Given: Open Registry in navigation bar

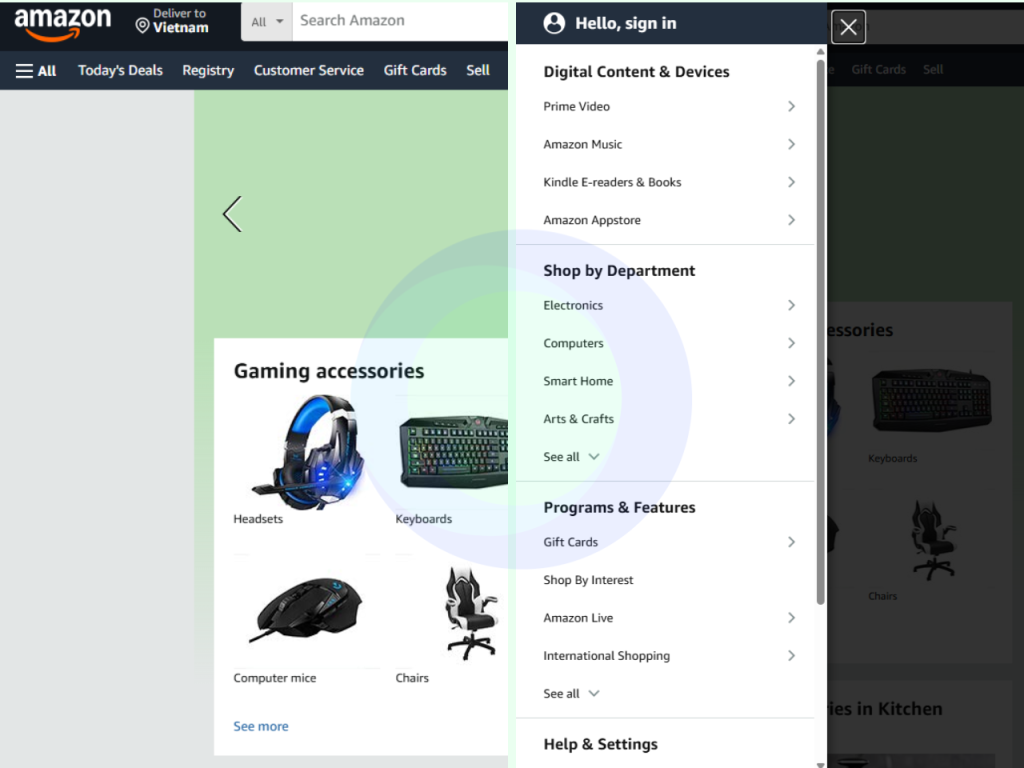Looking at the screenshot, I should coord(208,71).
